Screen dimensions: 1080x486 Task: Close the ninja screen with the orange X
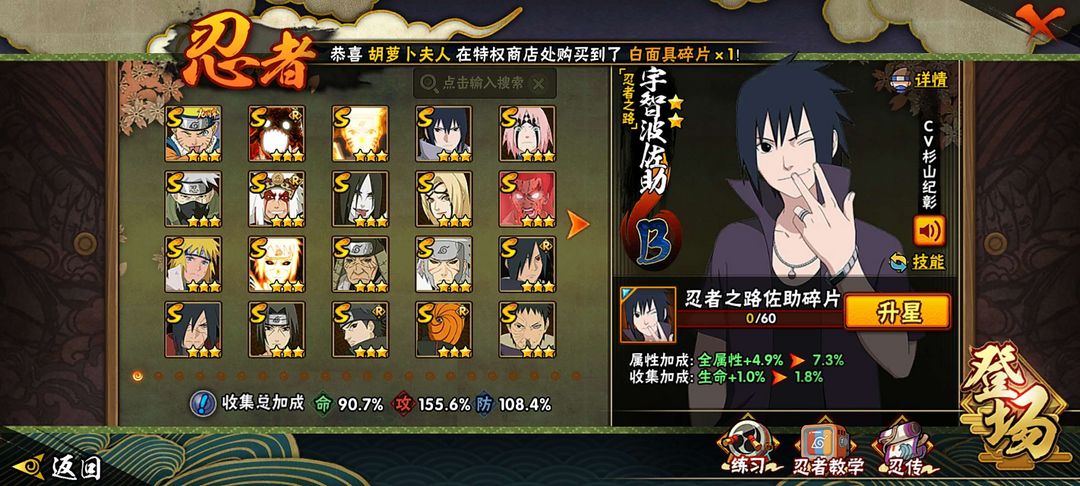point(1040,22)
